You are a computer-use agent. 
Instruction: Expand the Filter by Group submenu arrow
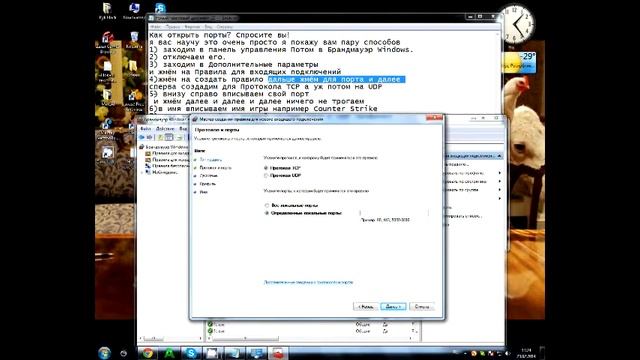click(x=500, y=190)
